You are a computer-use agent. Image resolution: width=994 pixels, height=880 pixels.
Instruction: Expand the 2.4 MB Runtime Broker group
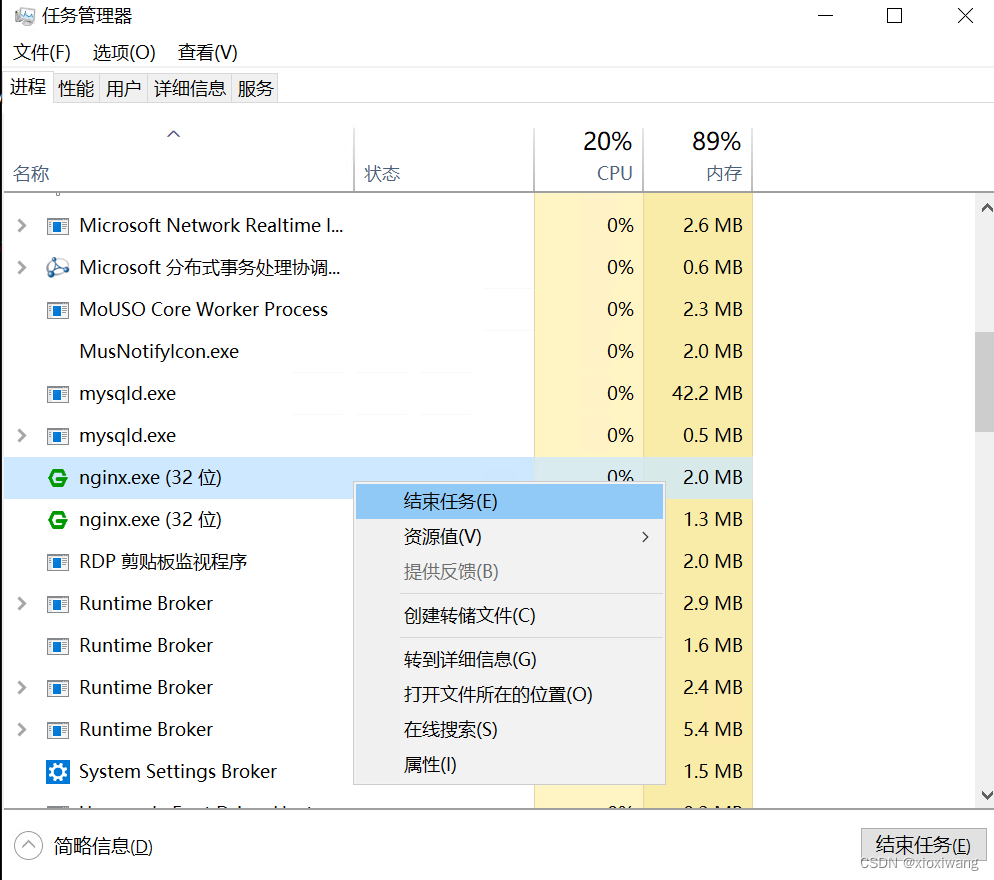22,687
